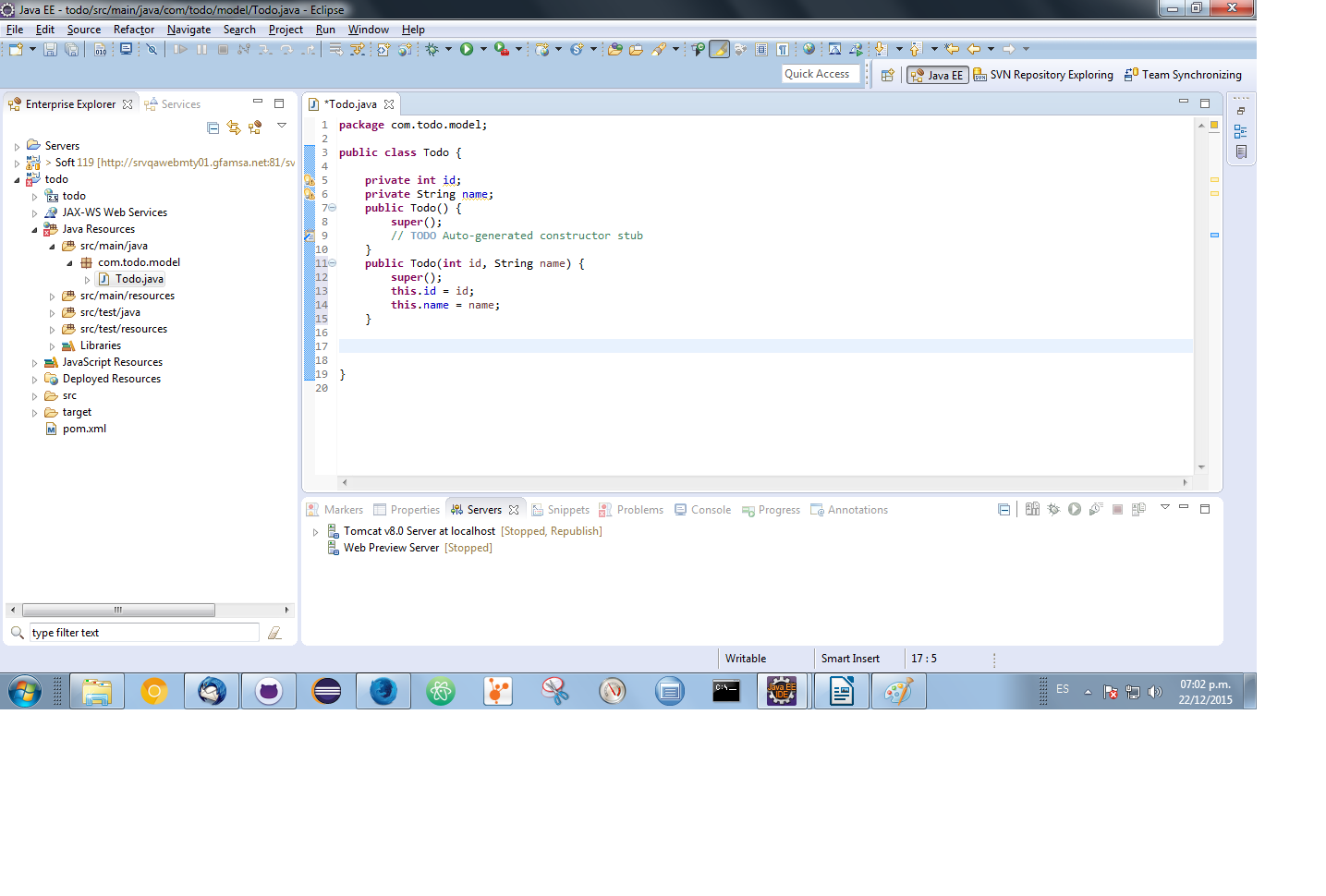Screen dimensions: 1326x896
Task: Clear the filter text with eraser icon
Action: click(x=274, y=633)
